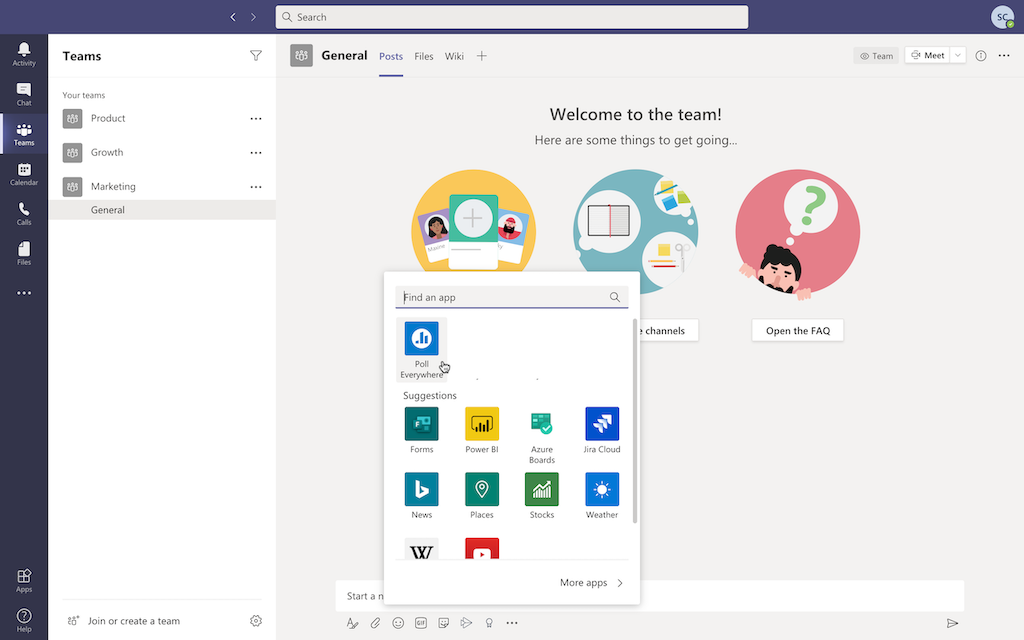Click the top Search box
Viewport: 1024px width, 640px height.
[512, 17]
